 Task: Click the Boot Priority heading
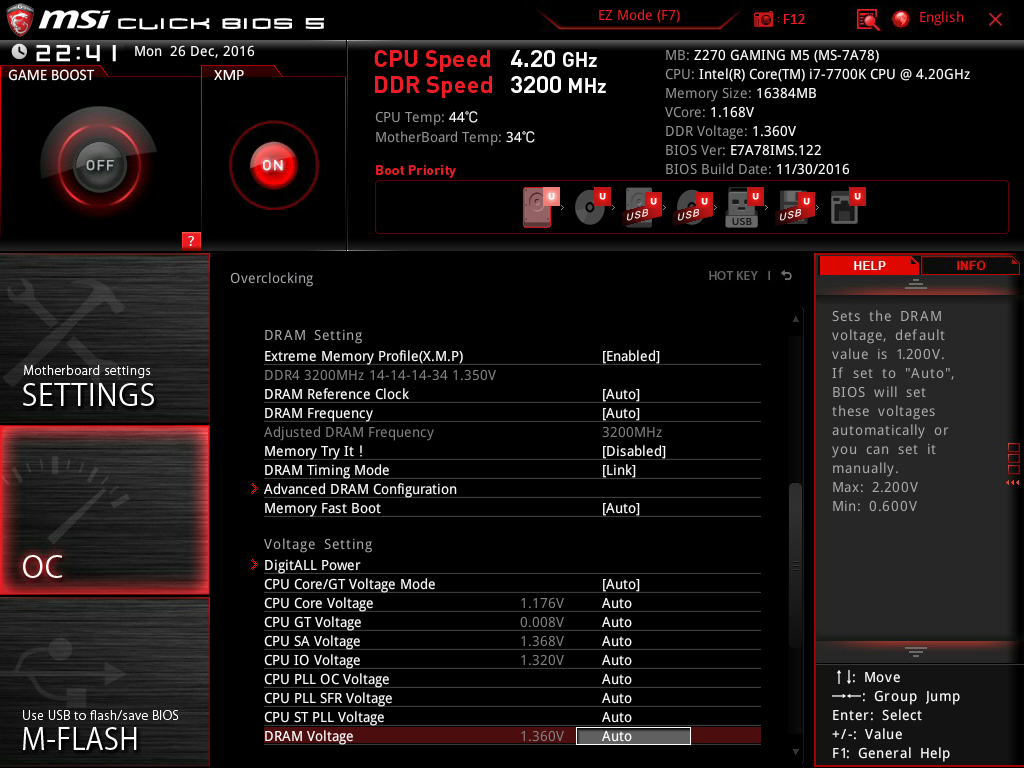(415, 170)
